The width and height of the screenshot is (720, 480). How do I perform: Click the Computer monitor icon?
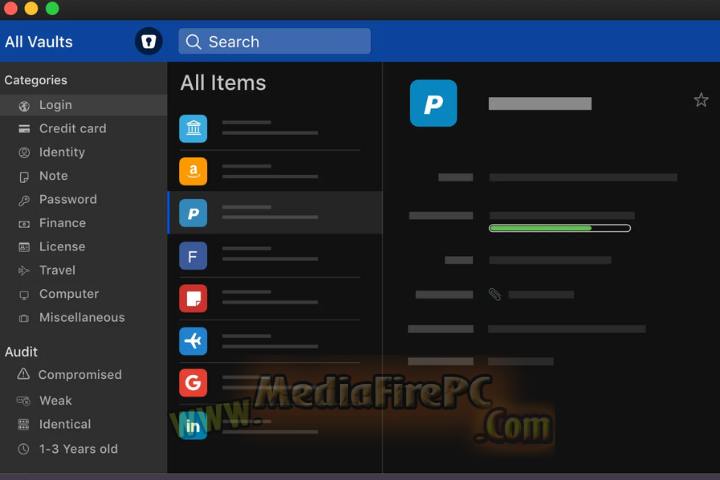pyautogui.click(x=24, y=295)
